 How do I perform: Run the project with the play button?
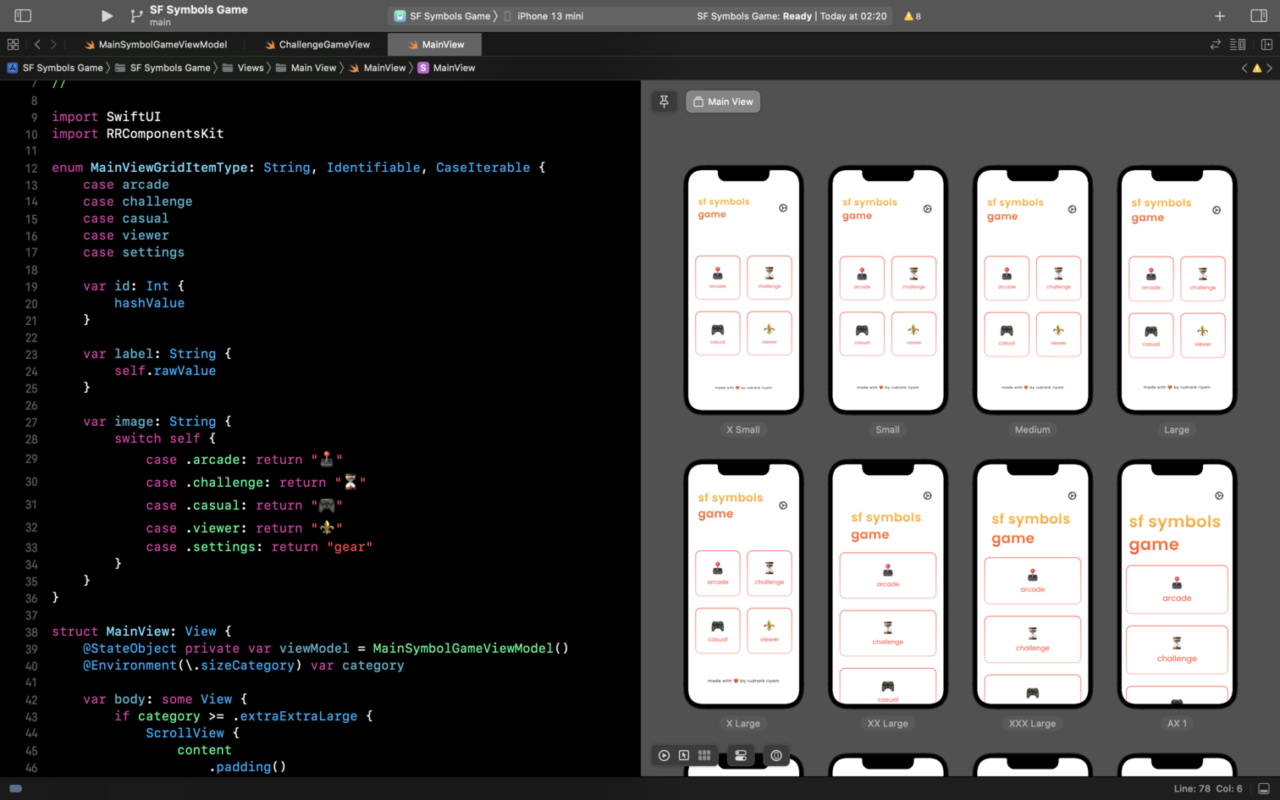click(x=107, y=16)
